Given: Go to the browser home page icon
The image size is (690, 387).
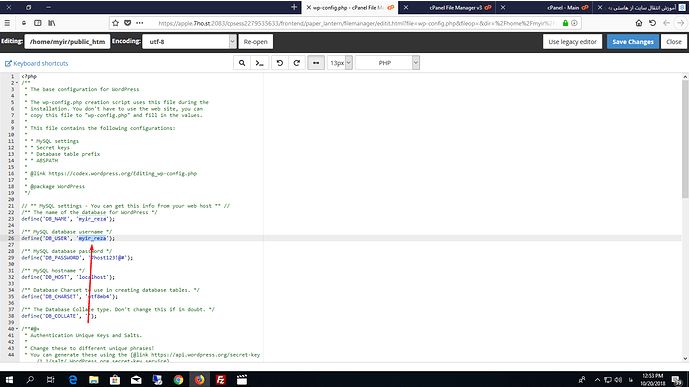Looking at the screenshot, I should [639, 23].
